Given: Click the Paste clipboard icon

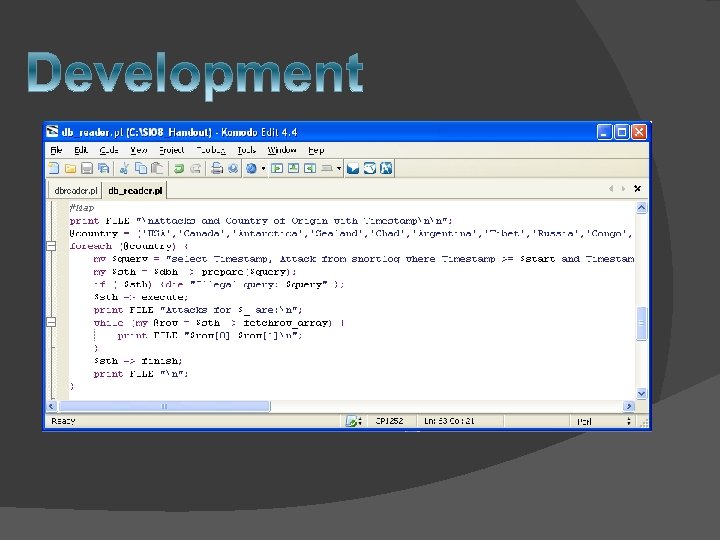Looking at the screenshot, I should [x=157, y=169].
